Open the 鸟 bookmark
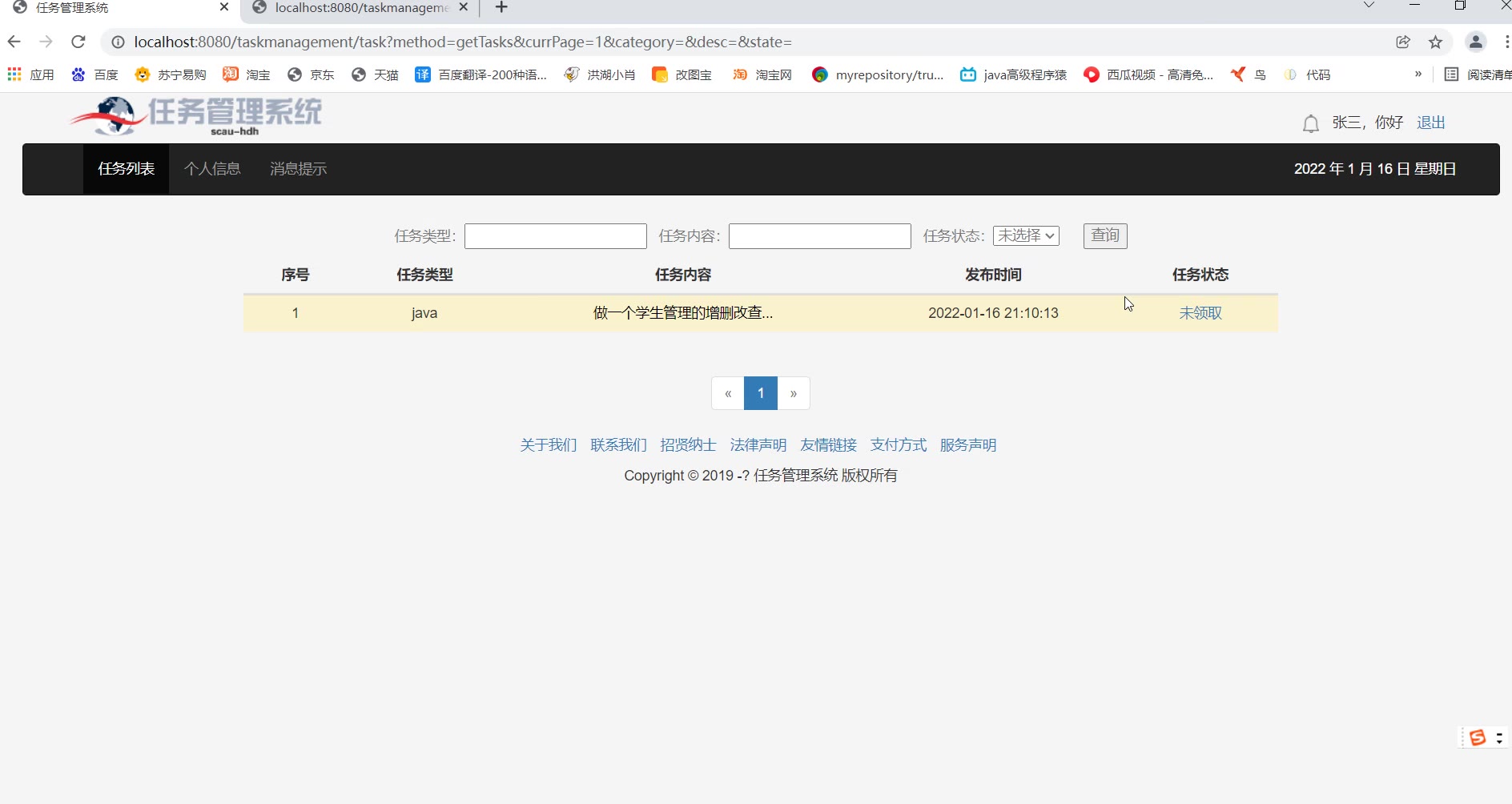 click(1249, 74)
